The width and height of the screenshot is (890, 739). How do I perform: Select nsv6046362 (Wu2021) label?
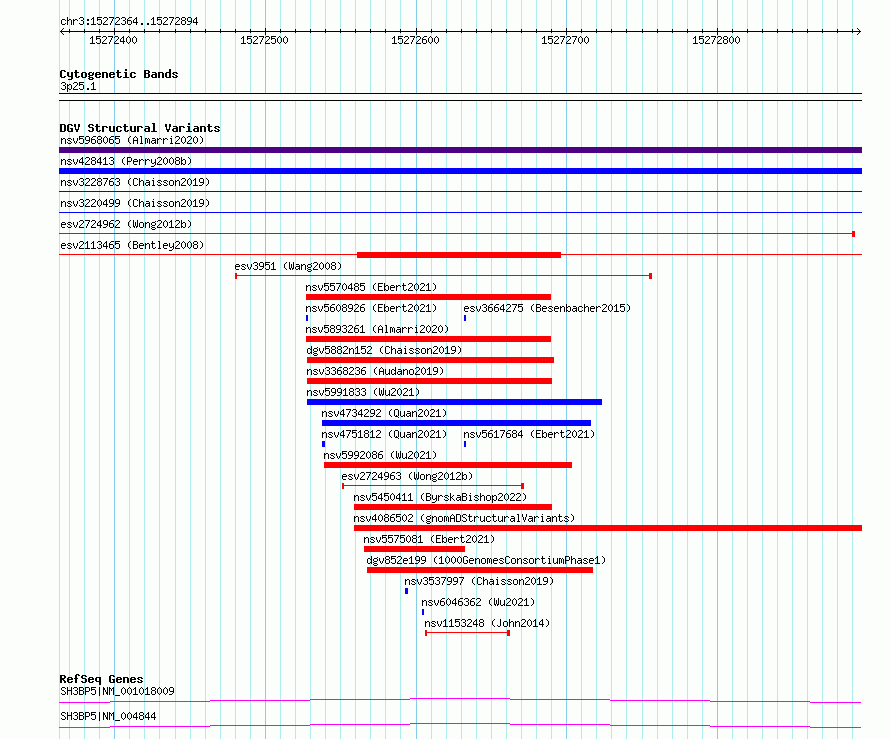[x=478, y=602]
